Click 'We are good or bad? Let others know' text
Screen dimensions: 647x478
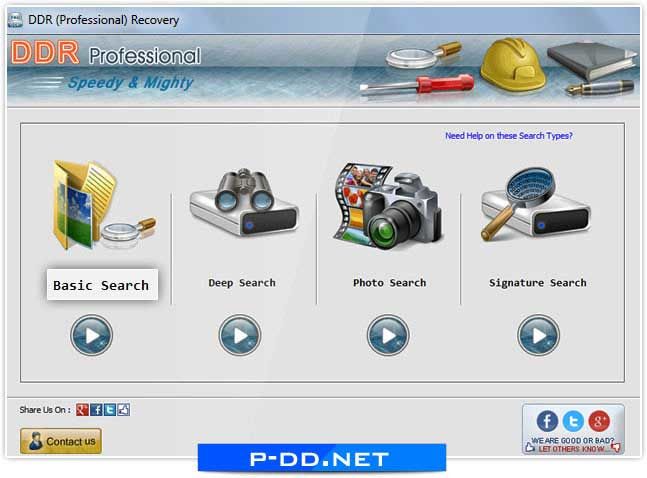[x=573, y=445]
